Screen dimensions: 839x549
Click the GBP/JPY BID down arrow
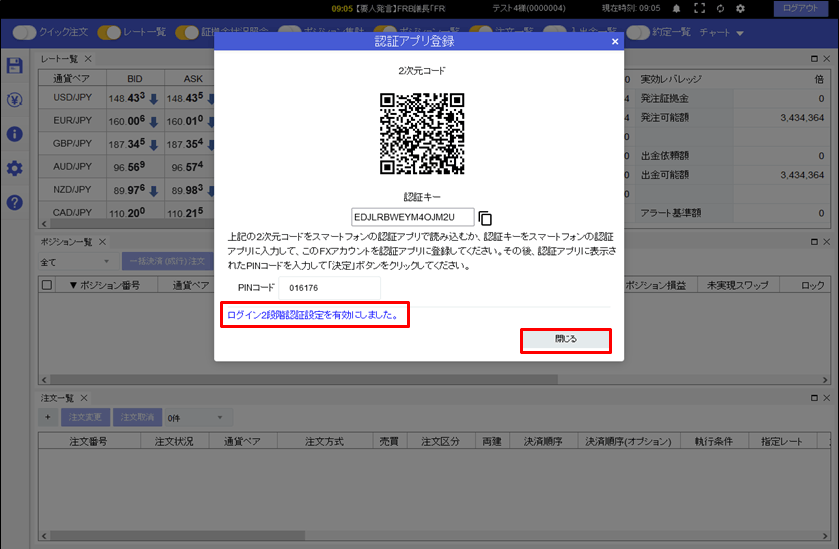(154, 144)
